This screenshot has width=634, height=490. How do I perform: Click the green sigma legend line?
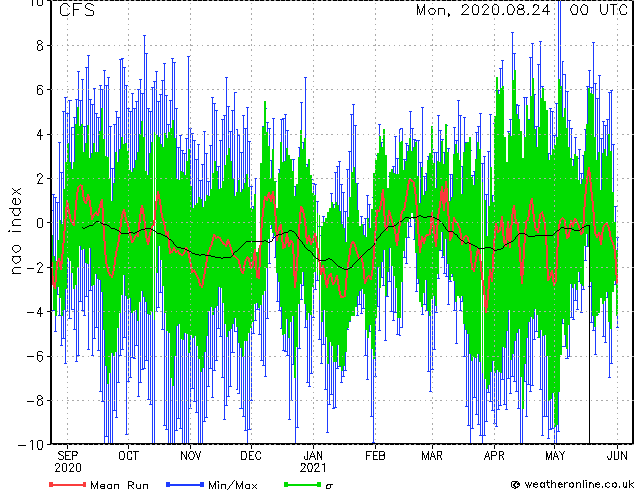click(302, 485)
